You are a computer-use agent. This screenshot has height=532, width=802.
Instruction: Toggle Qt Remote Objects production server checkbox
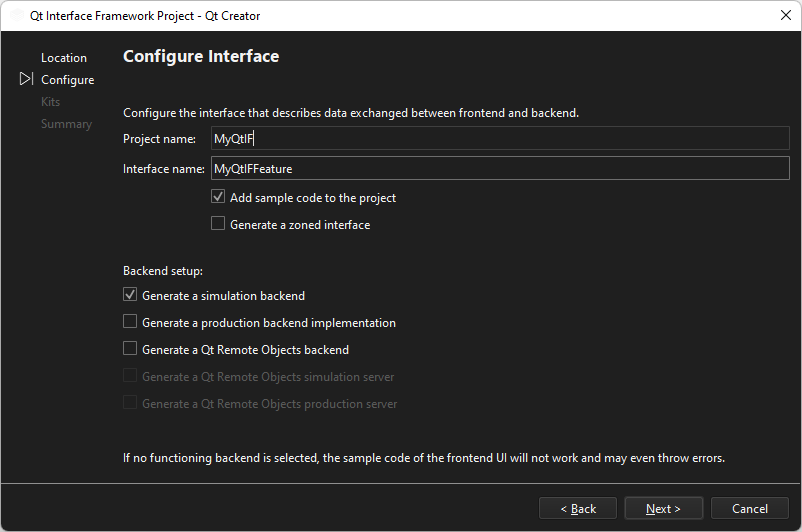pos(130,404)
